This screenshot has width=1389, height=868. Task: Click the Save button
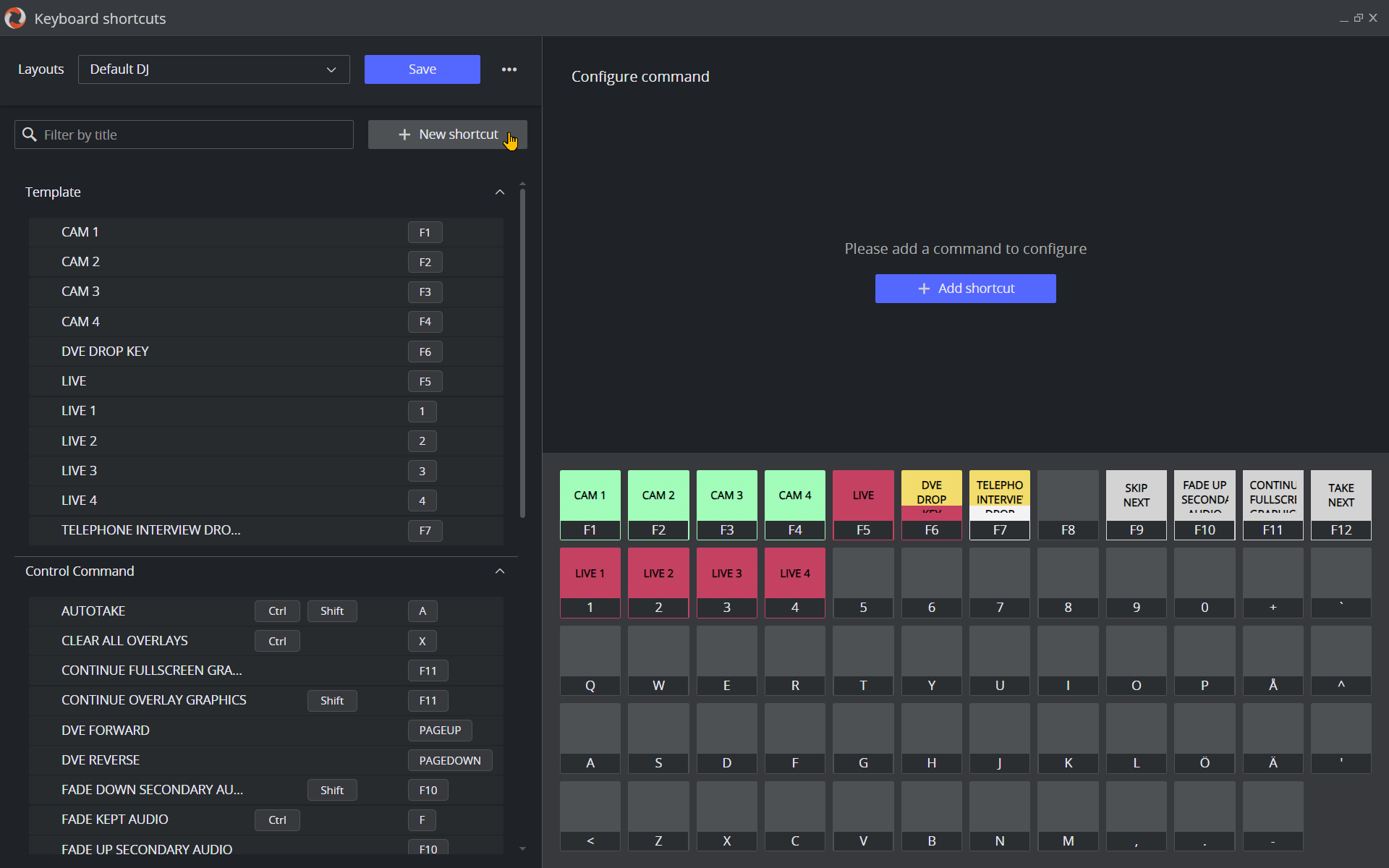click(x=422, y=69)
